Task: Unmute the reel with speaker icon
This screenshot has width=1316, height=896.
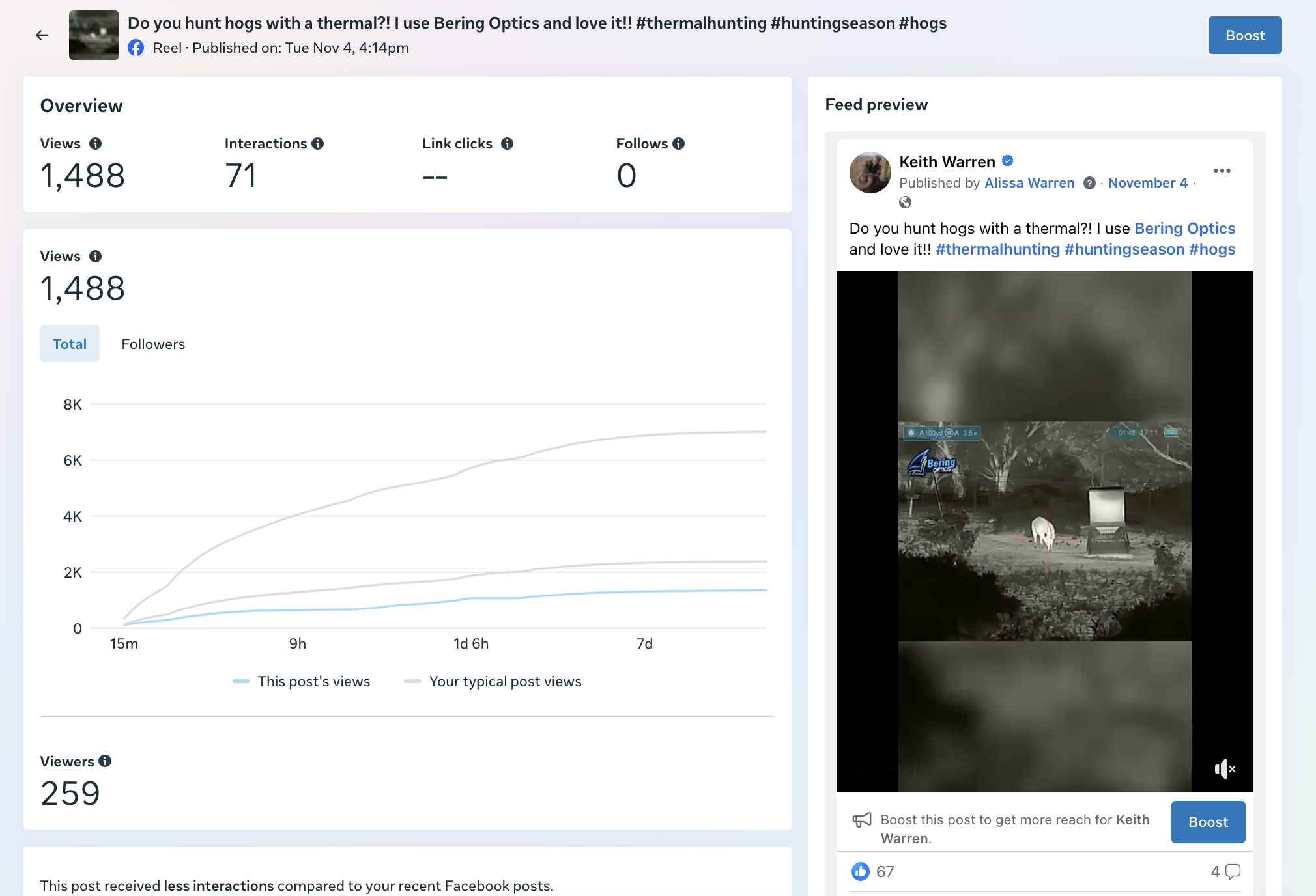Action: [x=1224, y=769]
